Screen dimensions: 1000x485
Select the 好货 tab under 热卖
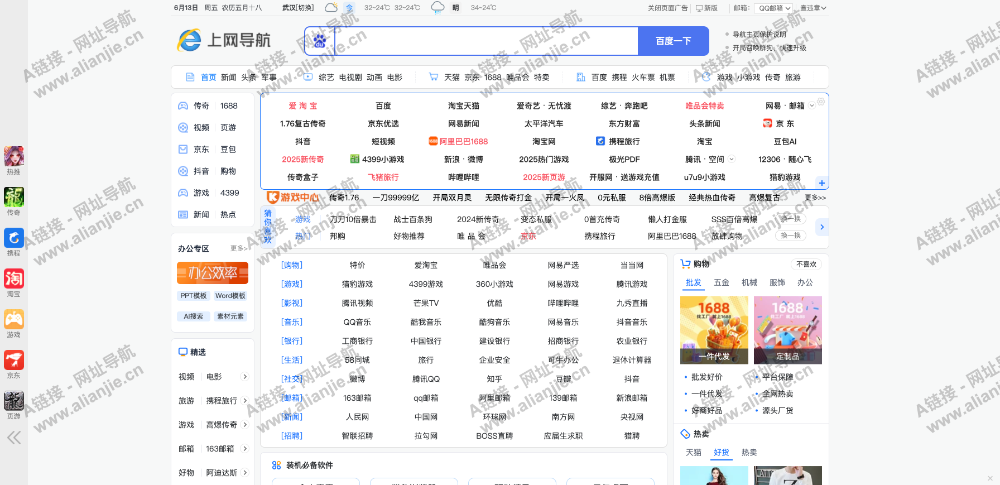[x=721, y=452]
